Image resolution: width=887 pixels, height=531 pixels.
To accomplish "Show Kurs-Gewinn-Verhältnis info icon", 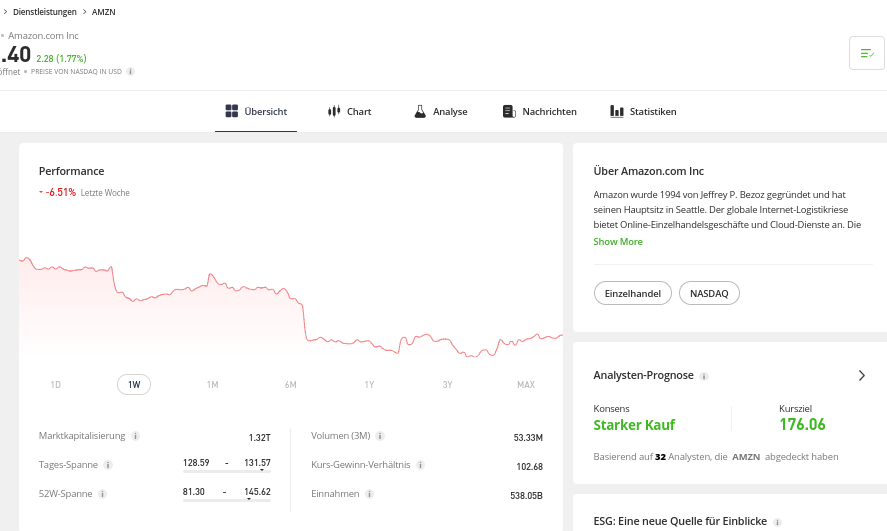I will 420,465.
